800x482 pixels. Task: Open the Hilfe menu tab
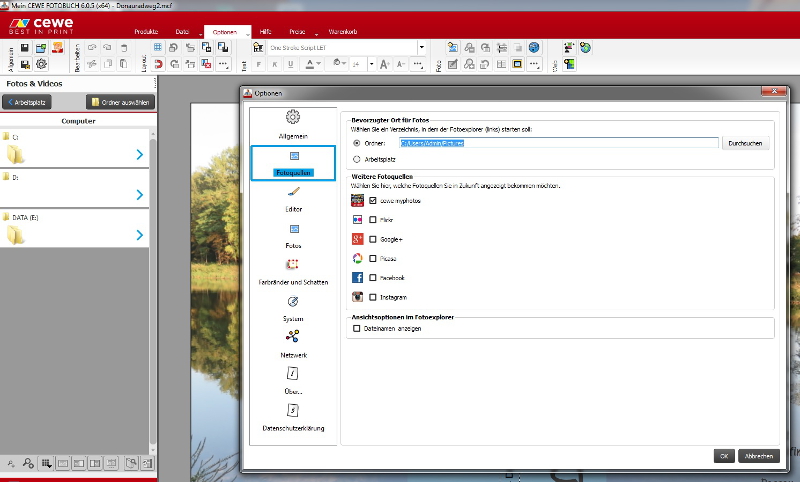point(265,32)
